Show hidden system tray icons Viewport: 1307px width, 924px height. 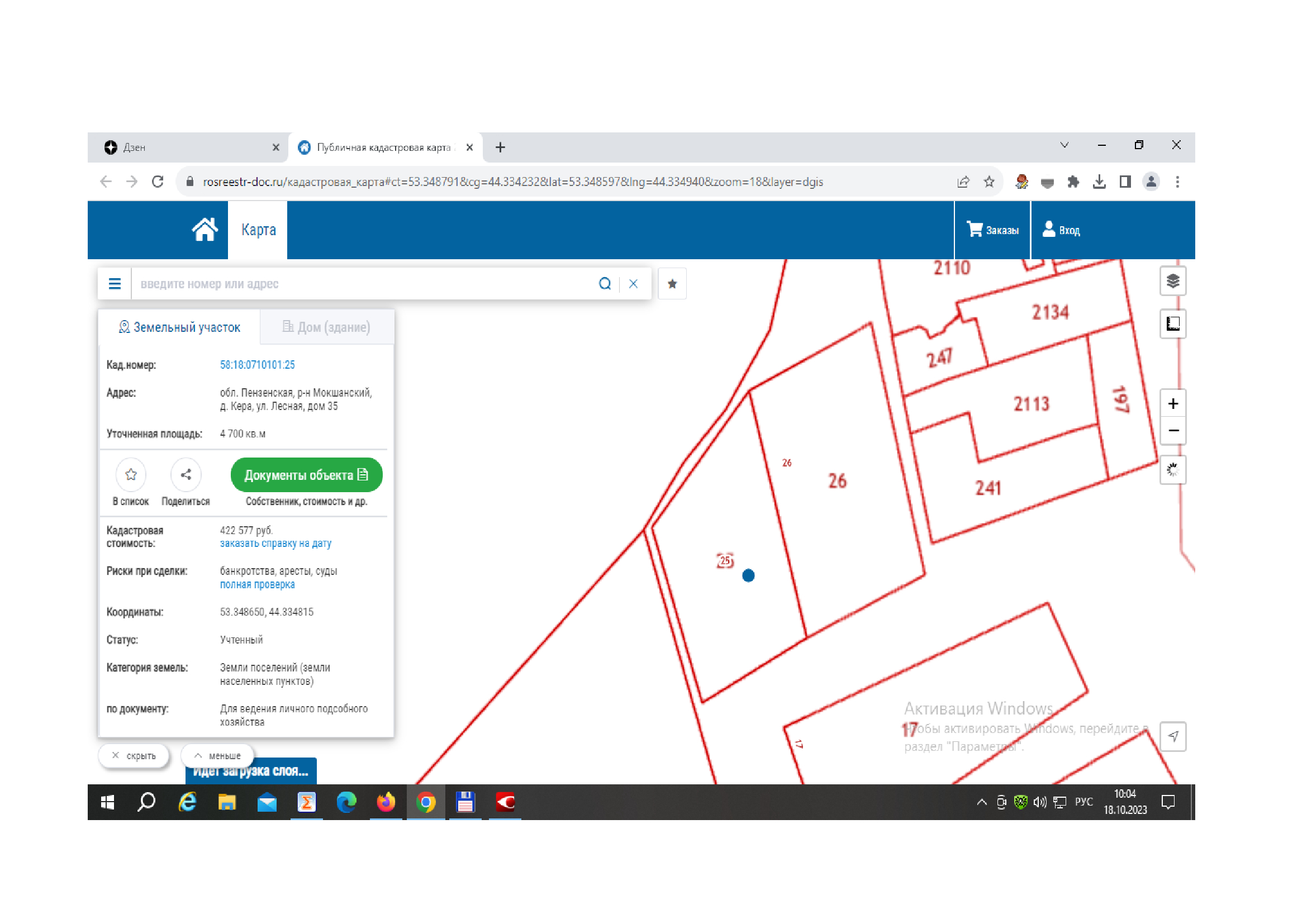coord(981,802)
